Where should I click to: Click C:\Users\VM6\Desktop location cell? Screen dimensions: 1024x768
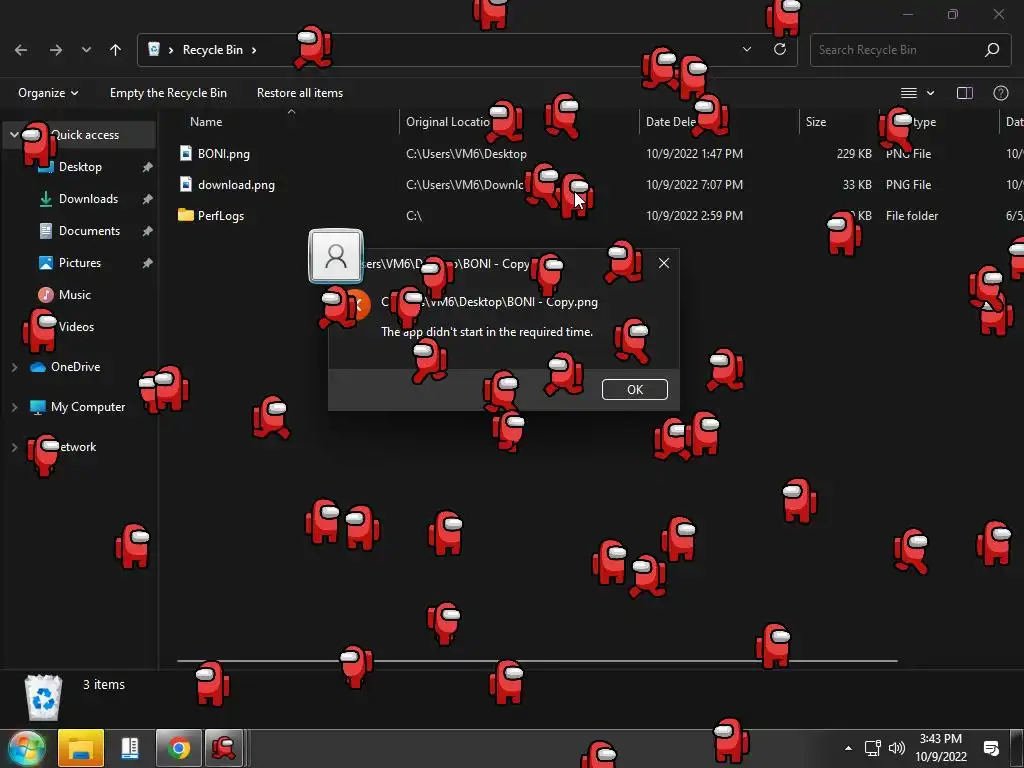click(466, 154)
